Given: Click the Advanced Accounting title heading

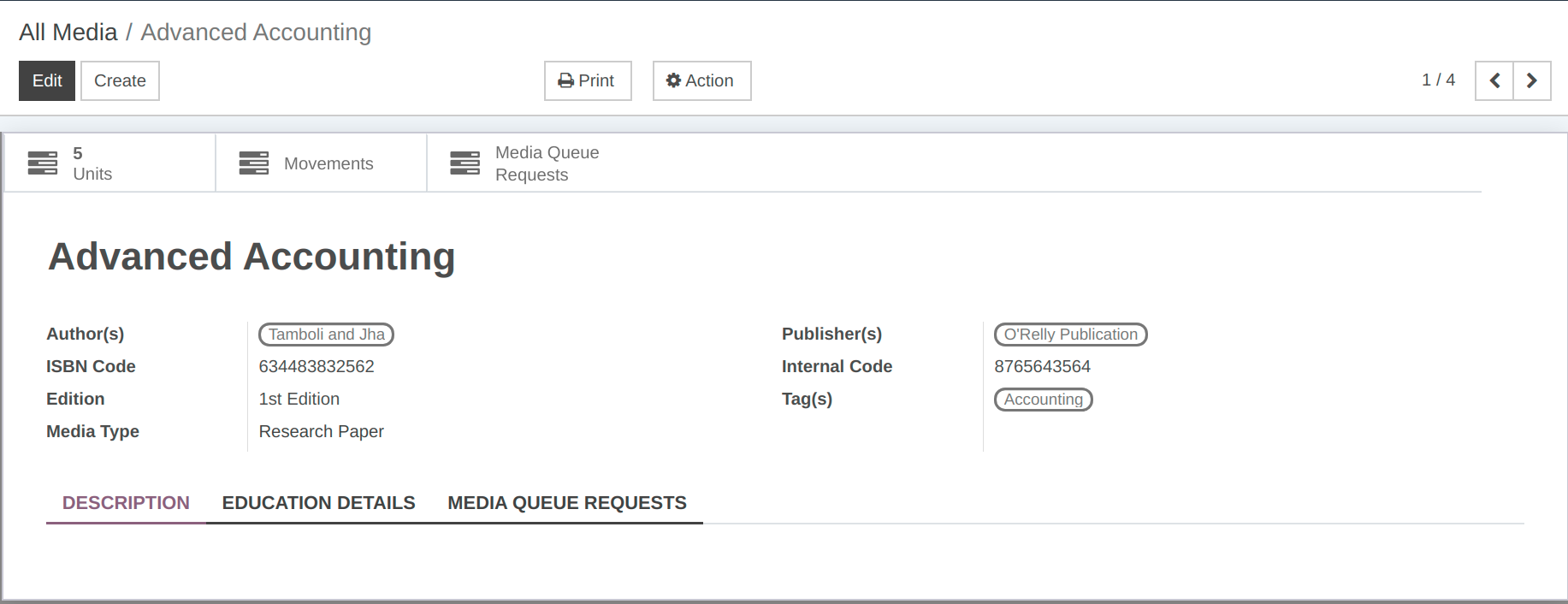Looking at the screenshot, I should [x=251, y=257].
